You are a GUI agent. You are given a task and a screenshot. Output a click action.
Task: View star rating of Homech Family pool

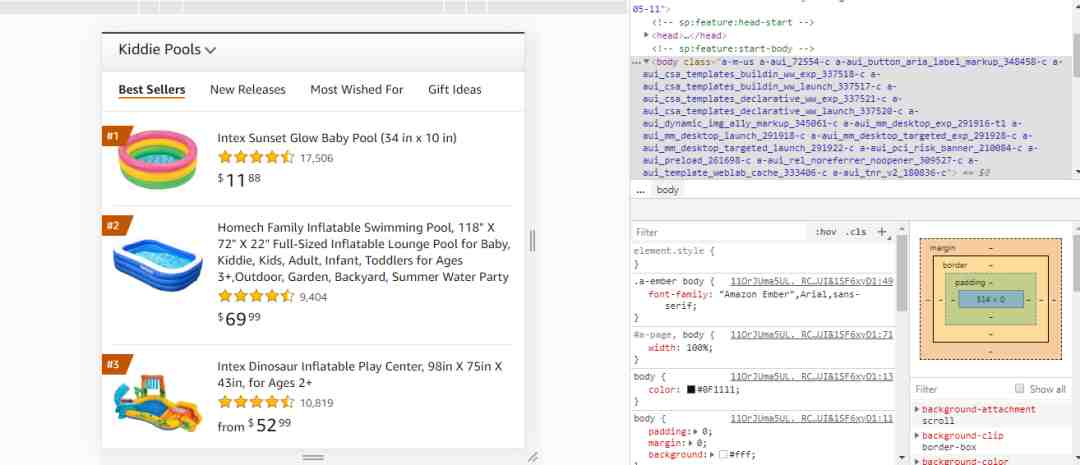click(x=256, y=297)
